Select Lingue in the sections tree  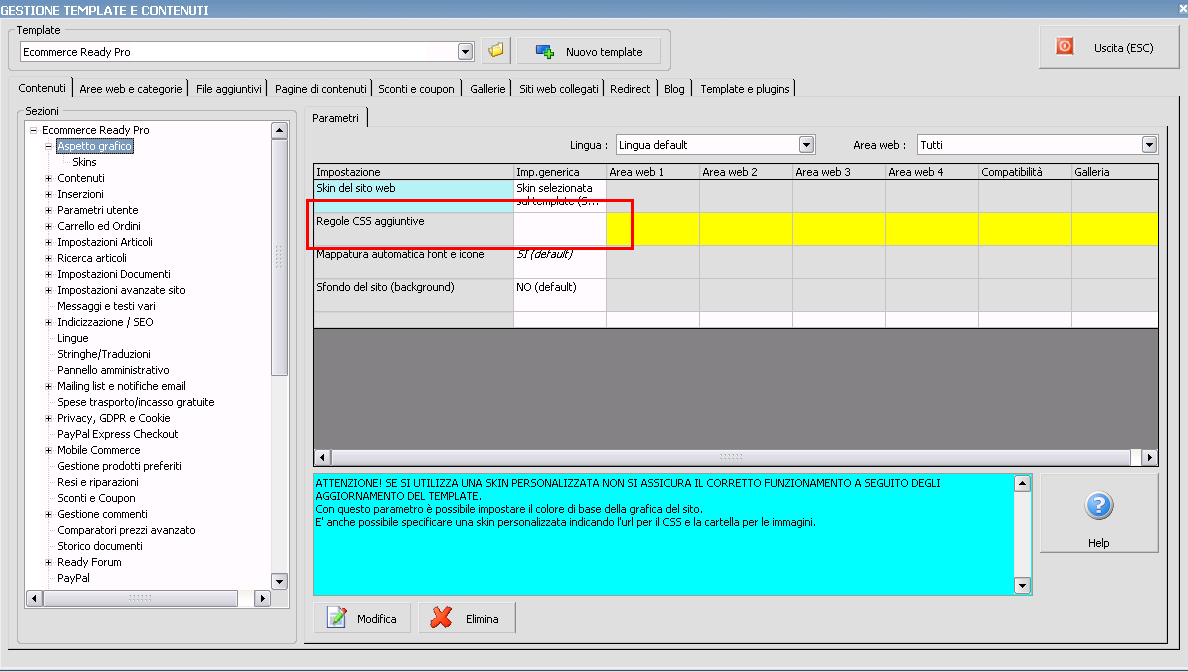pos(73,338)
